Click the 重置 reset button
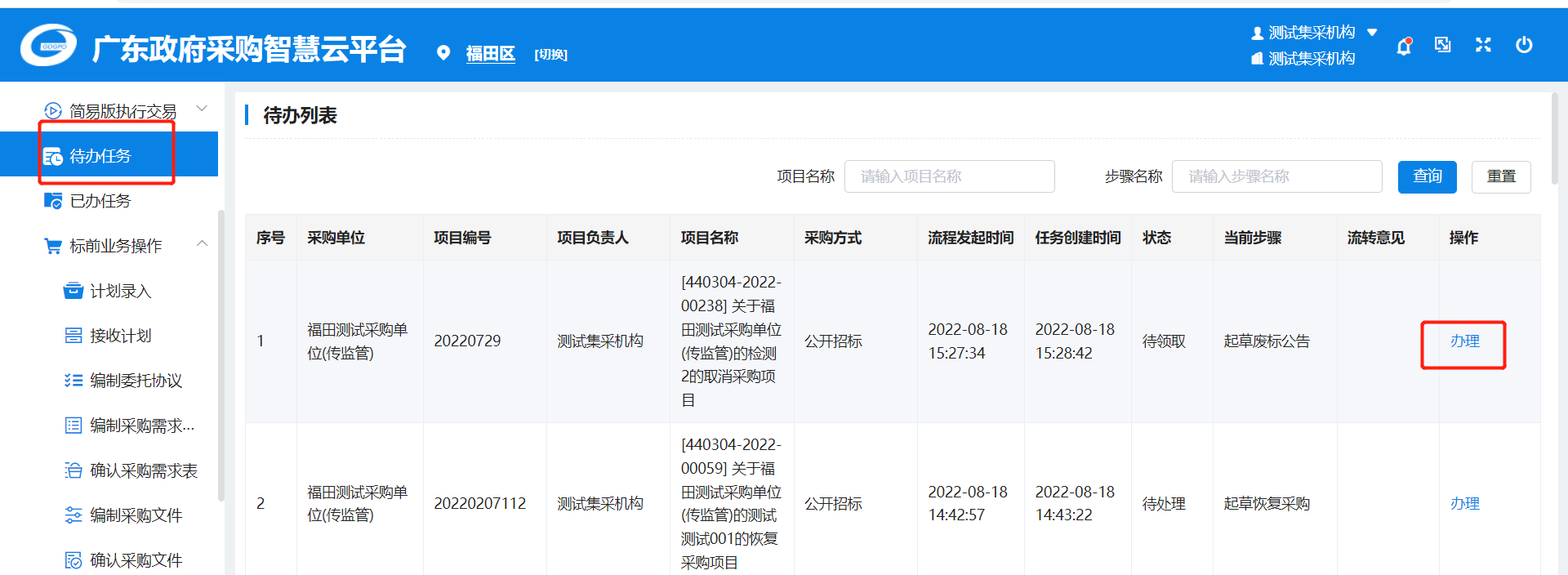The height and width of the screenshot is (575, 1568). [1500, 176]
